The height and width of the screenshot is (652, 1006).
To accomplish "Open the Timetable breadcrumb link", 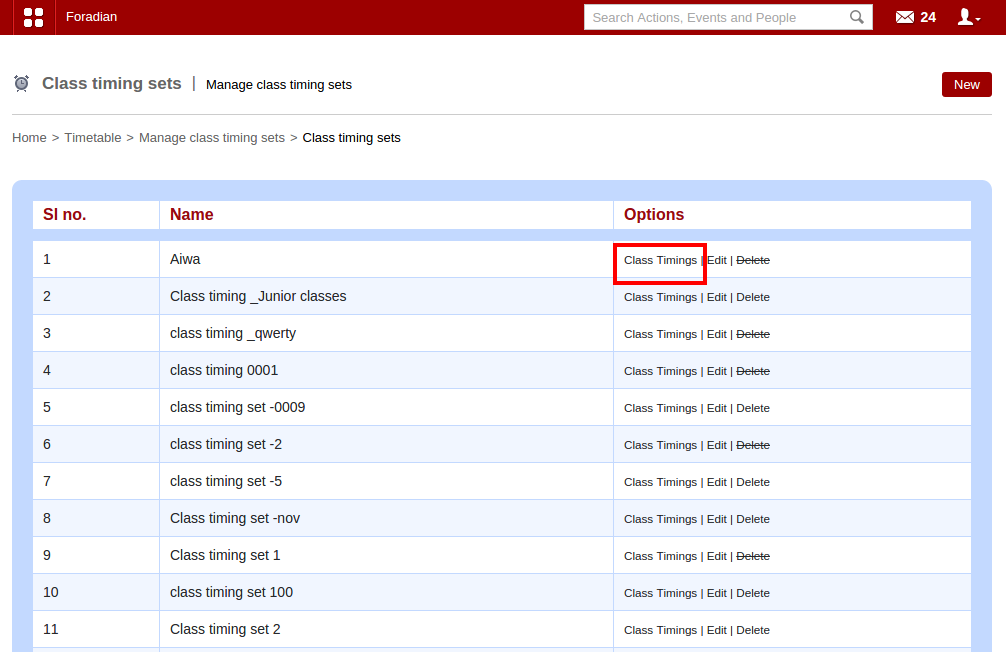I will point(93,138).
